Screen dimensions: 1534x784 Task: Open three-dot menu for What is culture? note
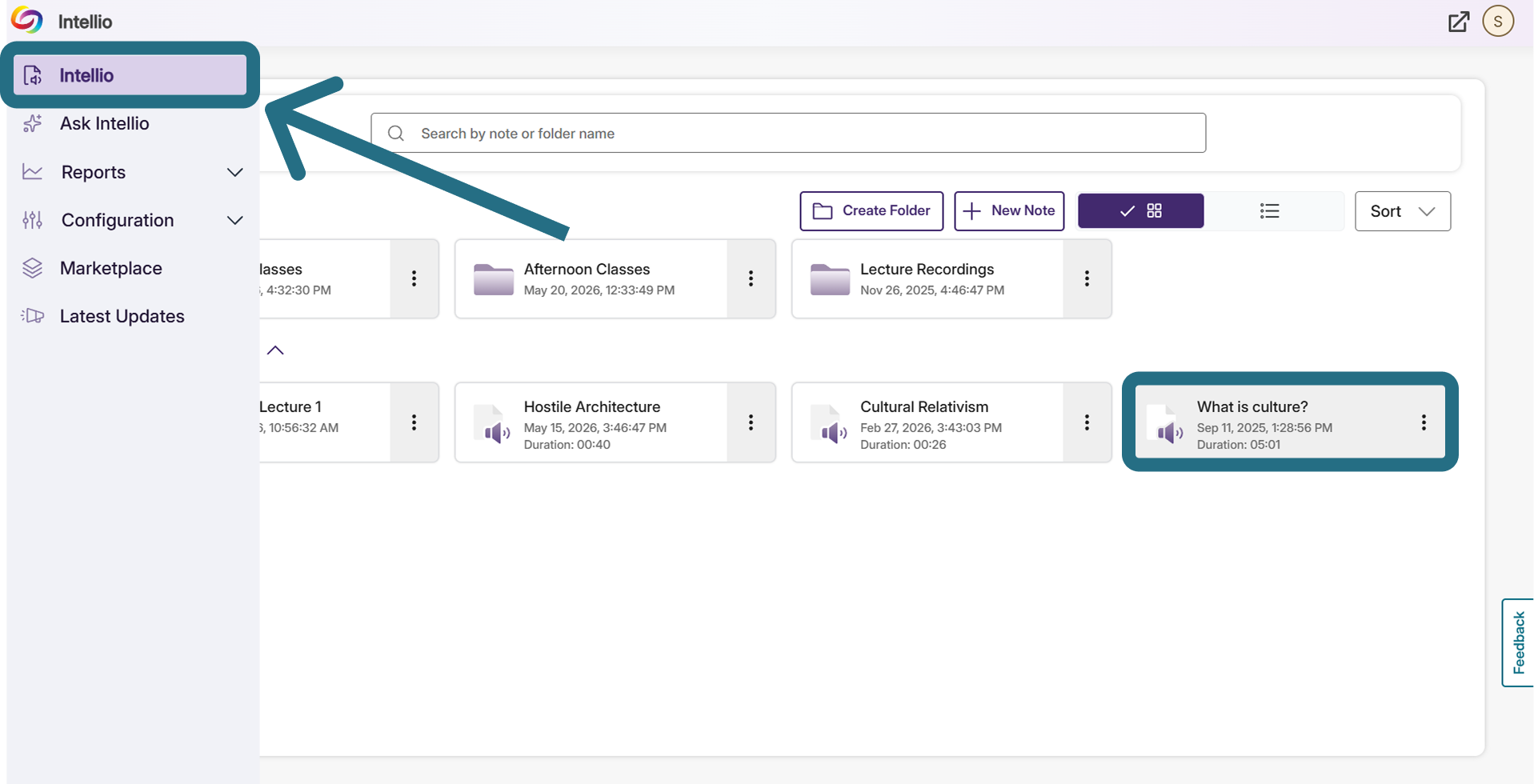pos(1424,422)
